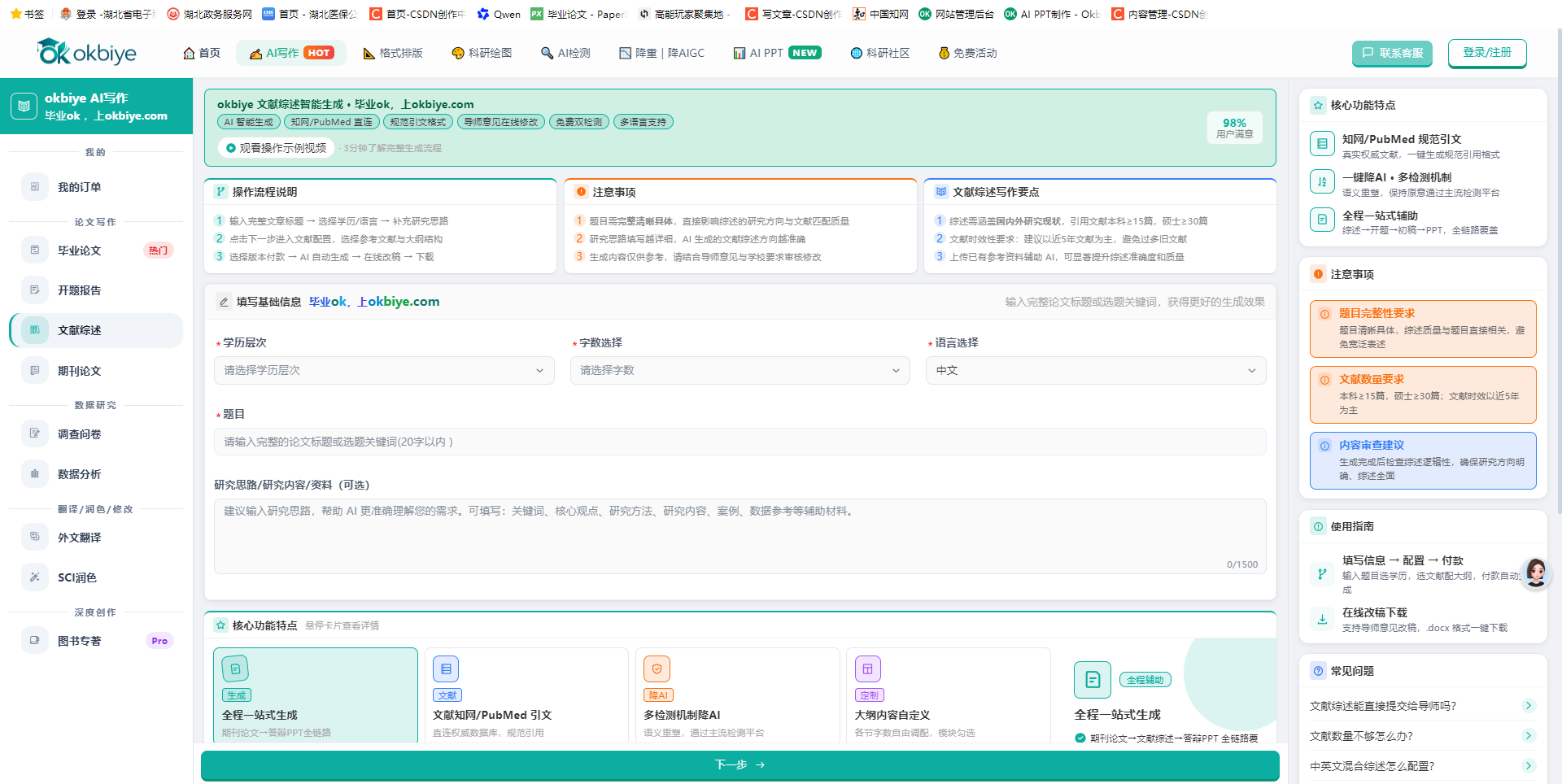This screenshot has height=784, width=1562.
Task: Click the 内容审查建议 notice card
Action: 1423,460
